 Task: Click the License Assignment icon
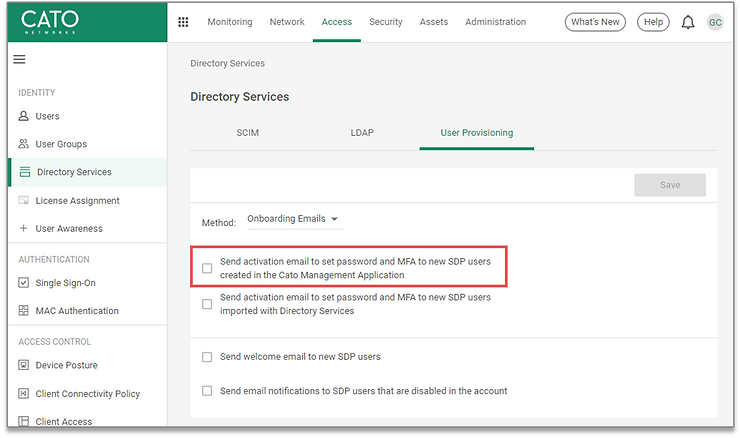pos(24,201)
